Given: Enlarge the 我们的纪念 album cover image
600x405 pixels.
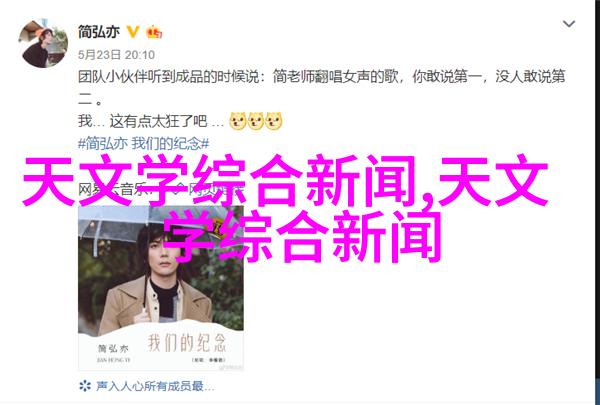Looking at the screenshot, I should pos(161,288).
